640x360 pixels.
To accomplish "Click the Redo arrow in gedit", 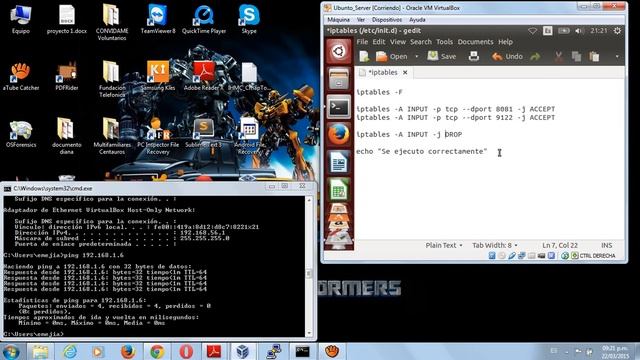I will pyautogui.click(x=535, y=57).
